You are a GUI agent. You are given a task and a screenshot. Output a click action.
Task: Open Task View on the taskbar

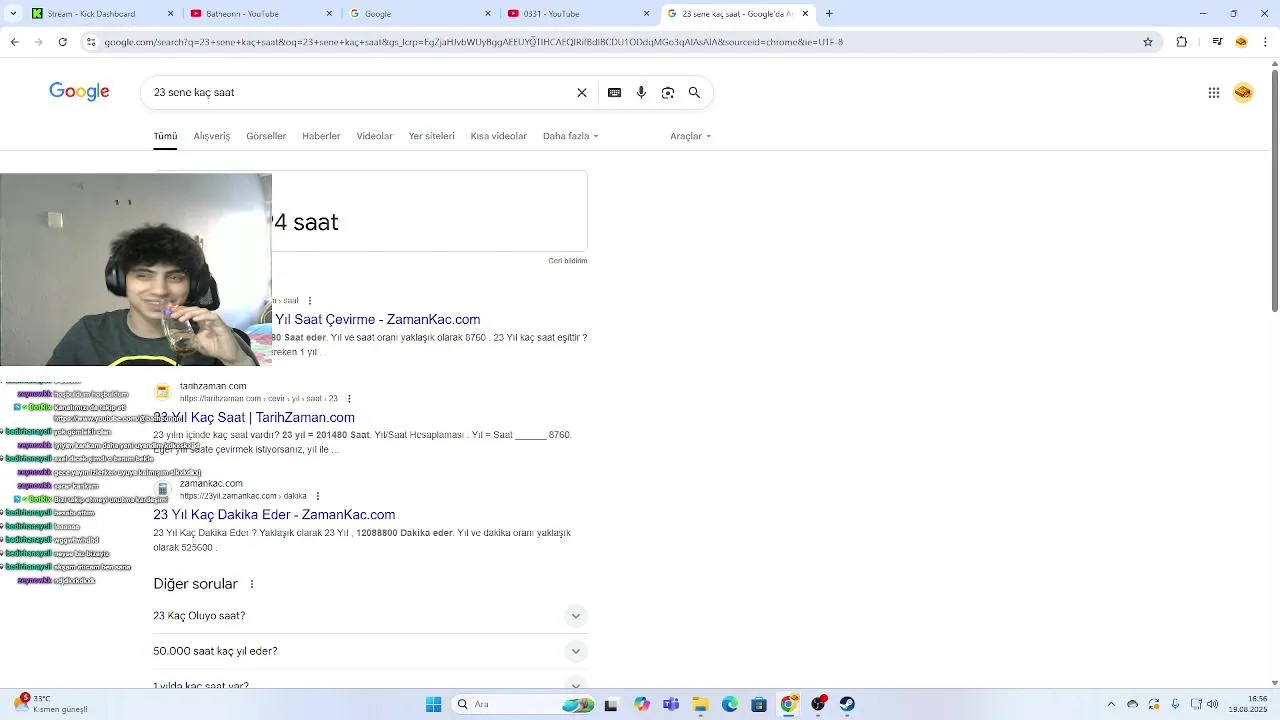tap(611, 704)
